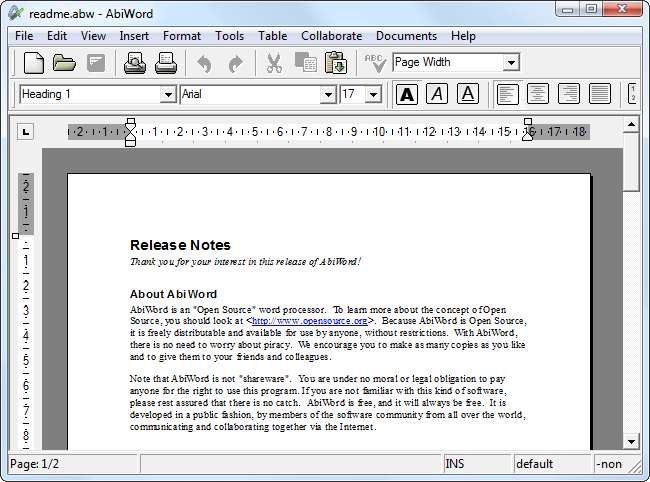Align text right

coord(569,94)
